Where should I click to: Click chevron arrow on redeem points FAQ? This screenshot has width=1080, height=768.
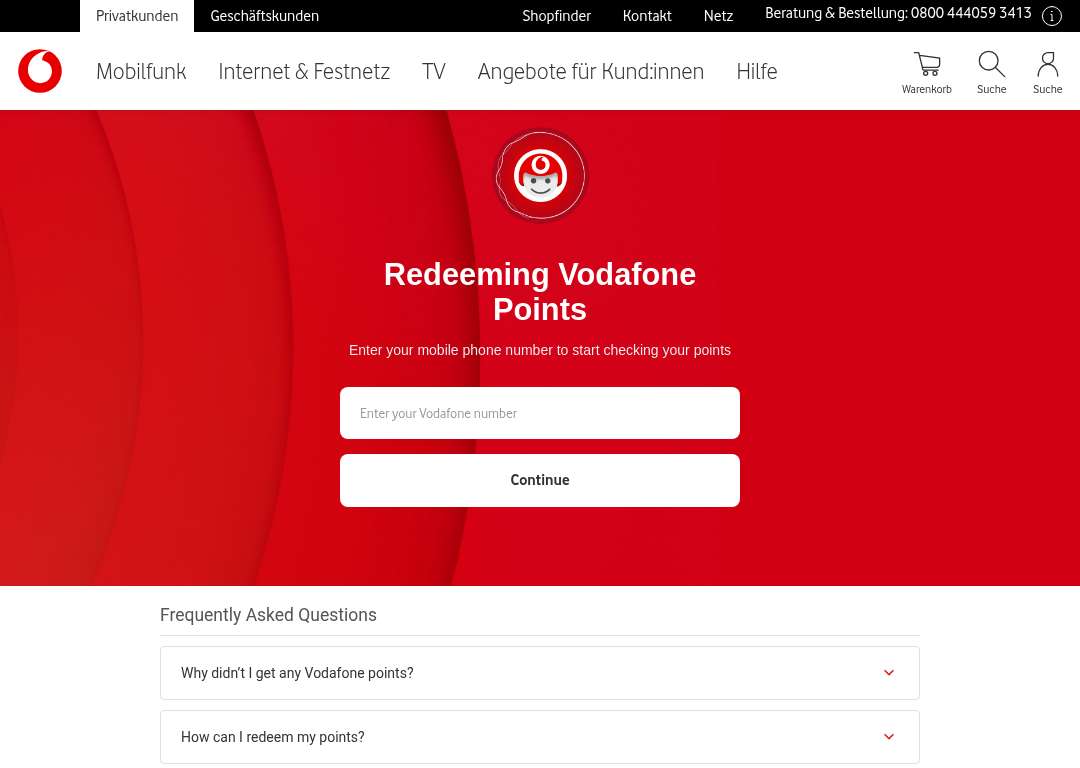[x=889, y=737]
